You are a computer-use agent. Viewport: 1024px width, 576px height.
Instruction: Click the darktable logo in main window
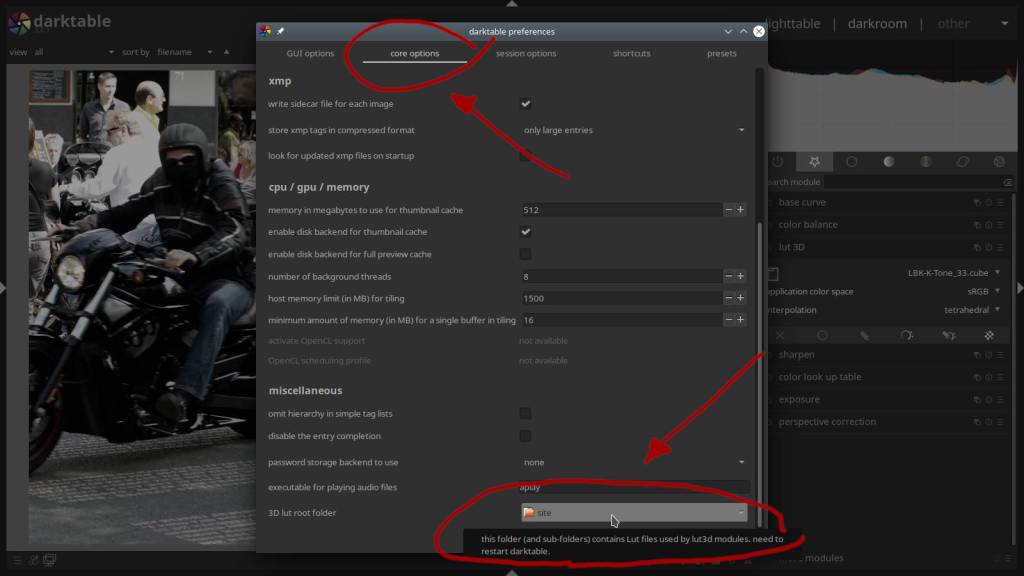[19, 23]
